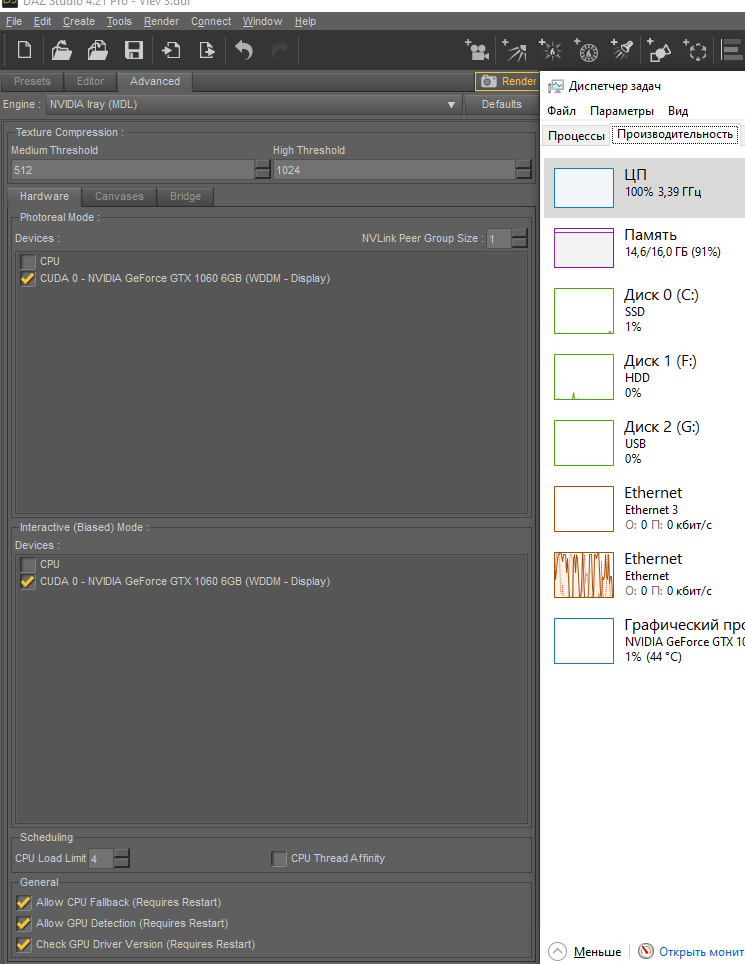Open the Window menu
The image size is (745, 964).
coord(262,22)
